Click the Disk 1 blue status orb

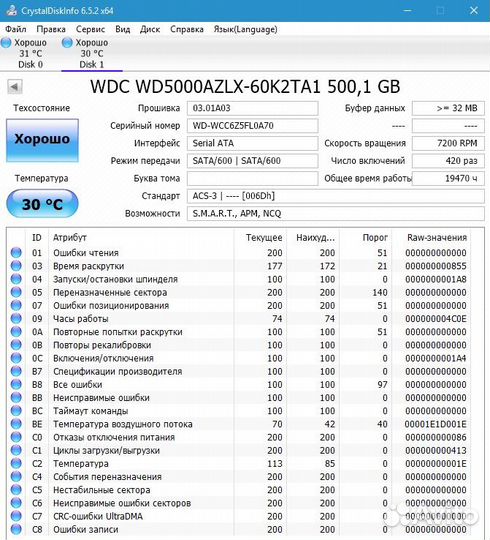pyautogui.click(x=67, y=43)
